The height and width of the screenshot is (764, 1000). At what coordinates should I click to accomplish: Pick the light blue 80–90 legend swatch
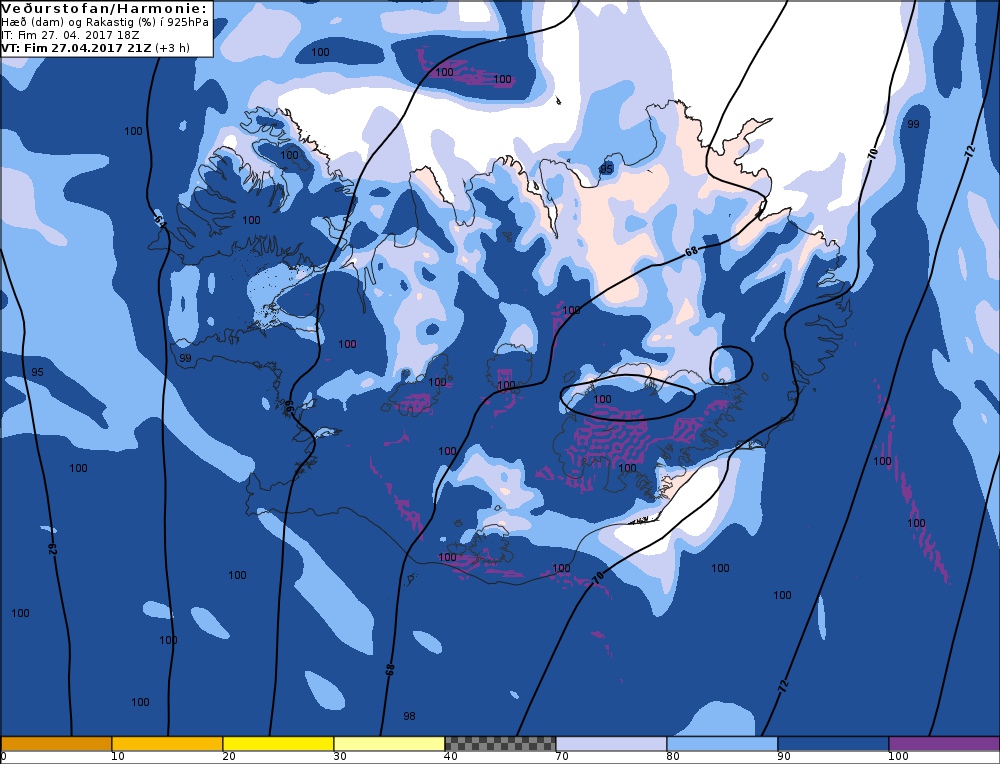[x=722, y=744]
